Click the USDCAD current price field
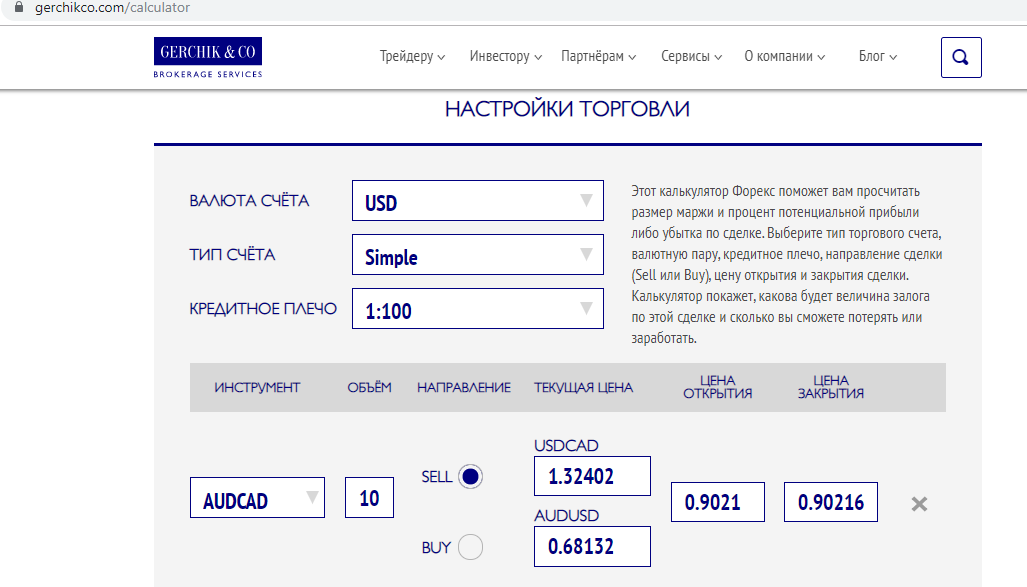 point(592,476)
